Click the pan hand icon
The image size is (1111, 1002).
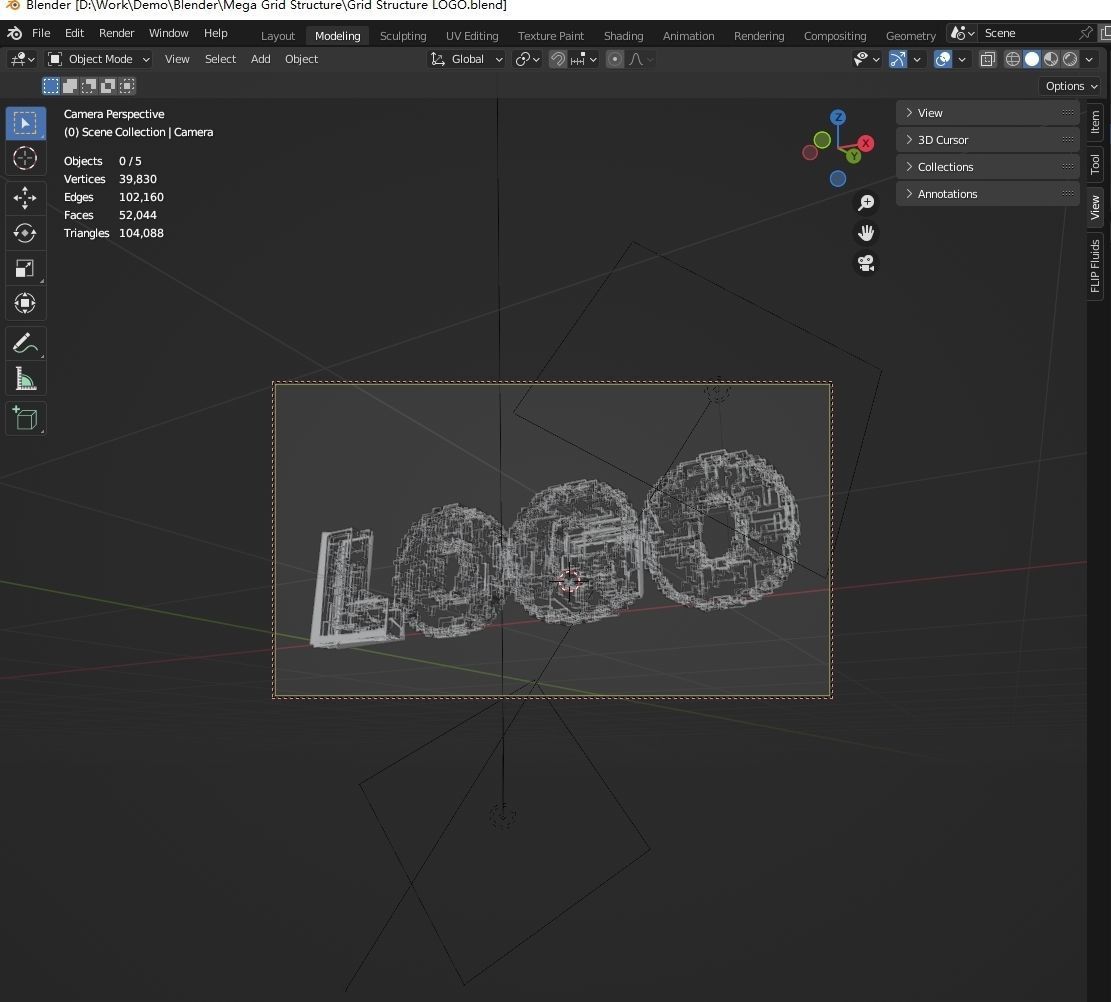[x=866, y=233]
